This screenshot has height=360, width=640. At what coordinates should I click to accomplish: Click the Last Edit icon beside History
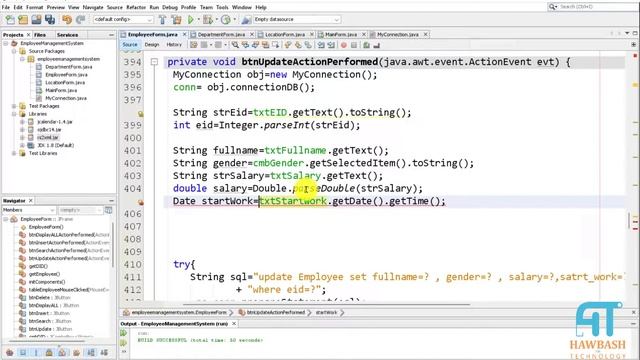pyautogui.click(x=193, y=45)
